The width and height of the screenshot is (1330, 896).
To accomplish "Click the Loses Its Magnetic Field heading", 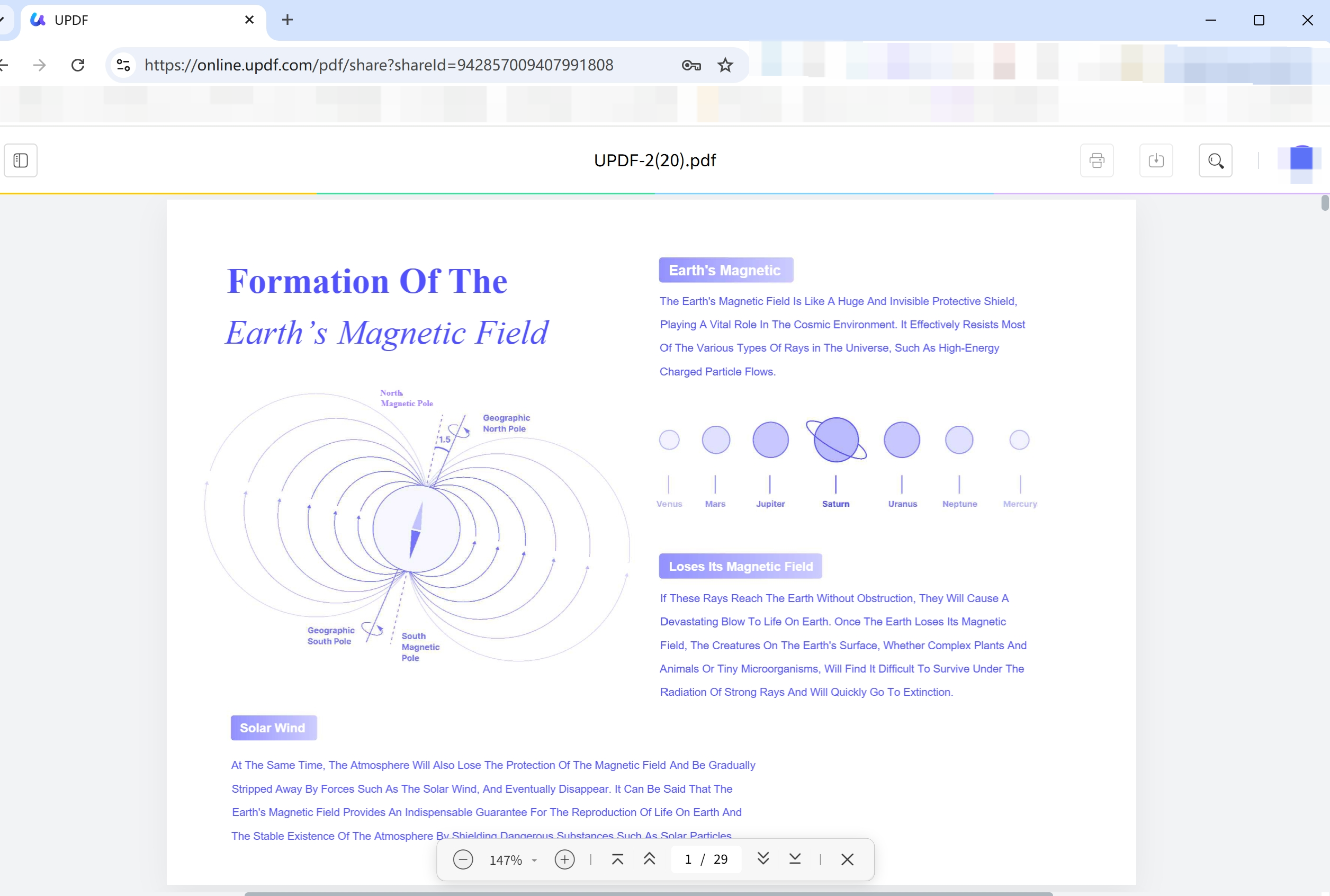I will [740, 566].
